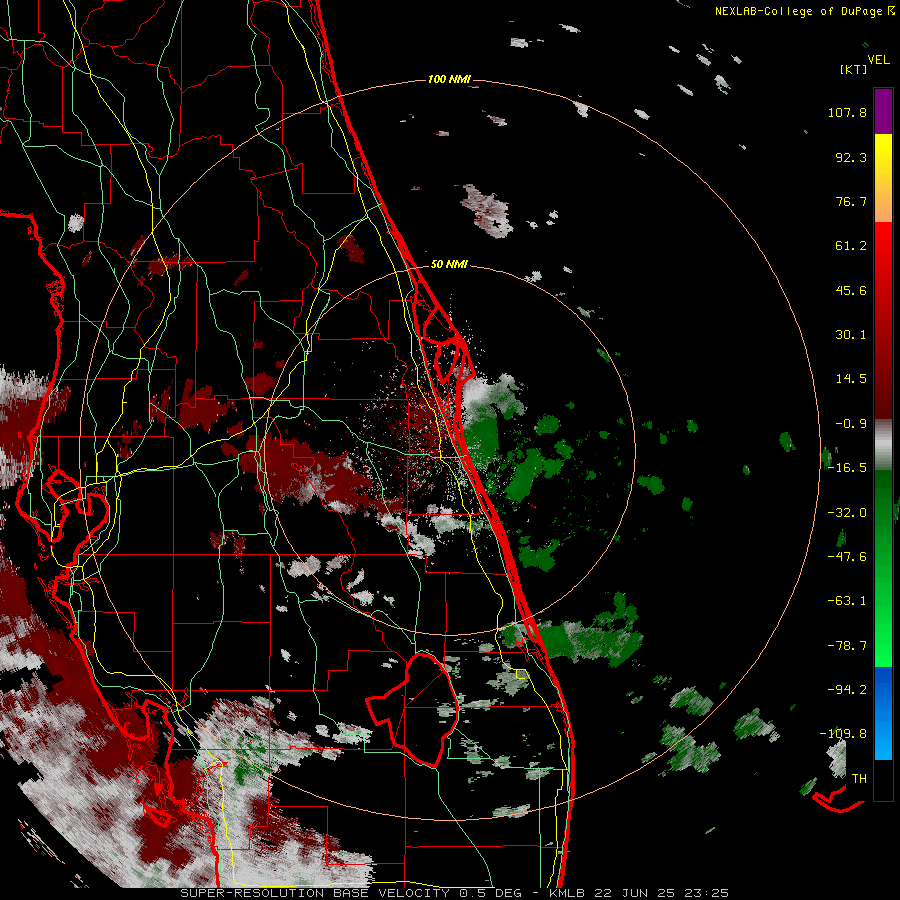This screenshot has height=900, width=900.
Task: Click the [KT] units label
Action: [854, 69]
